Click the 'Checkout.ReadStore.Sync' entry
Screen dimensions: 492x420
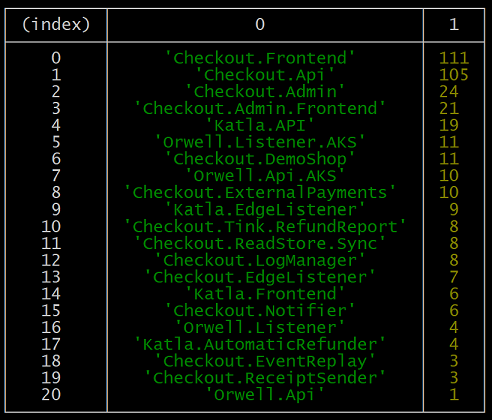(260, 243)
